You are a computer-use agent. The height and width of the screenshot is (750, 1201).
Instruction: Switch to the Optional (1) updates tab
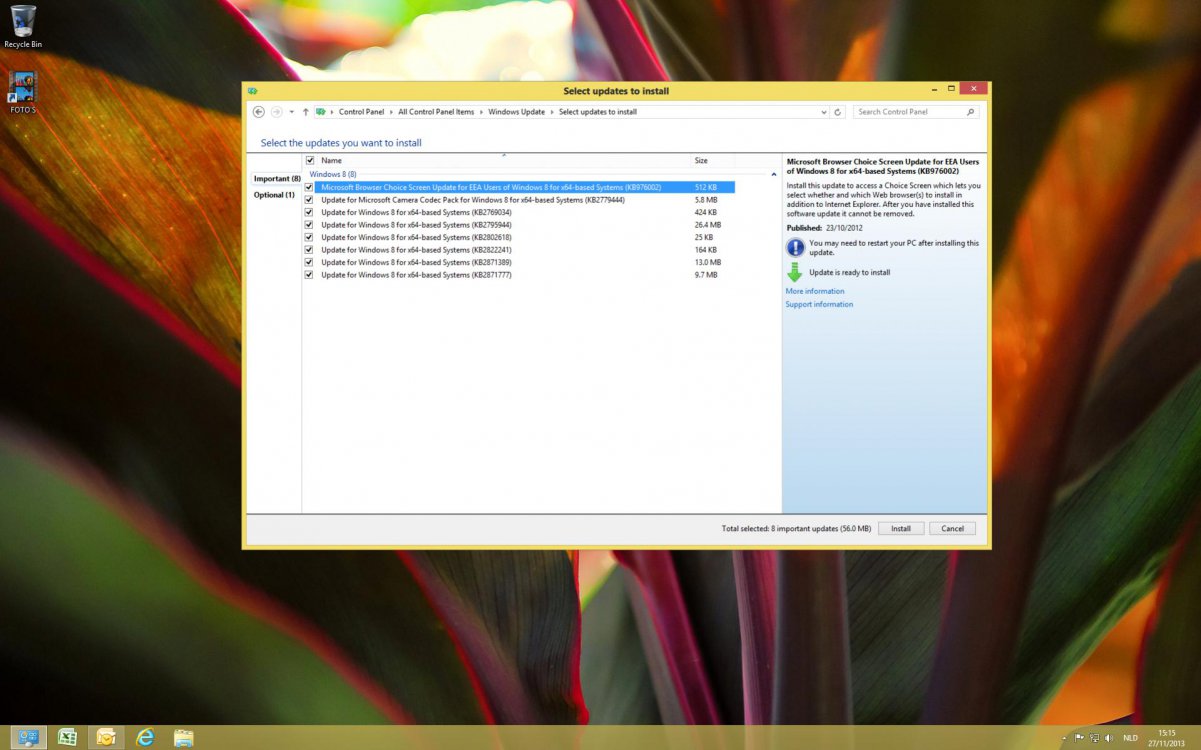(273, 195)
